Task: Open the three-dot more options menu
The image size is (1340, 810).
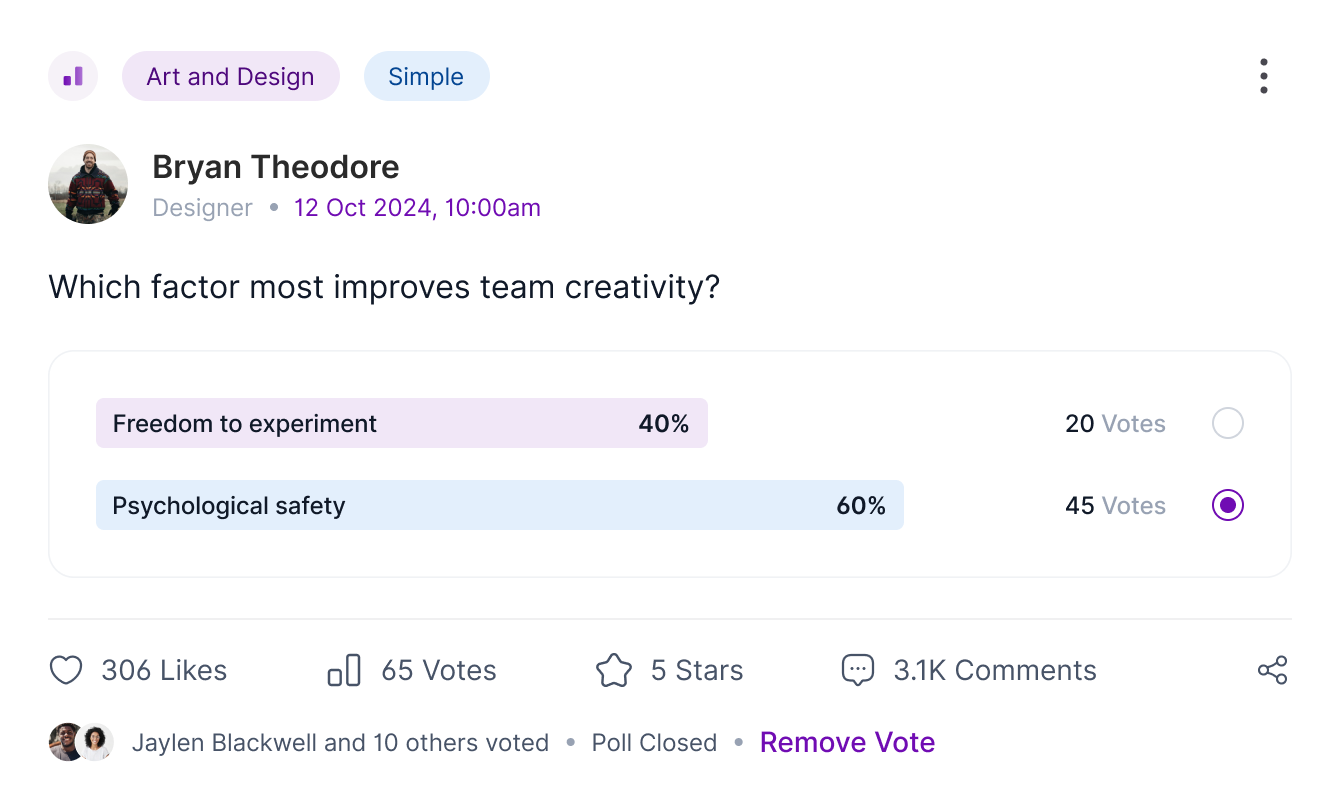Action: pyautogui.click(x=1264, y=76)
